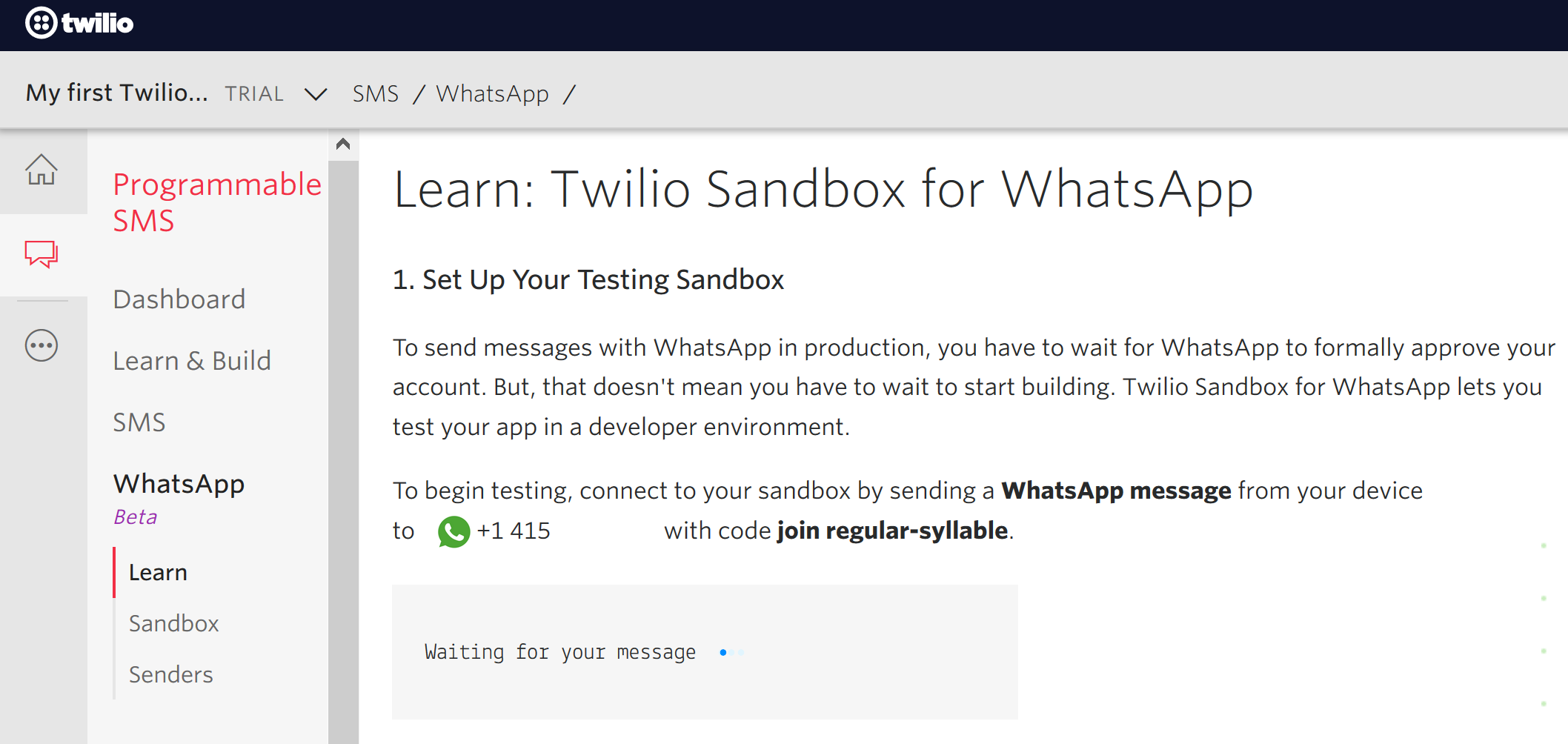Image resolution: width=1568 pixels, height=744 pixels.
Task: Go to SMS in the breadcrumb
Action: [x=375, y=94]
